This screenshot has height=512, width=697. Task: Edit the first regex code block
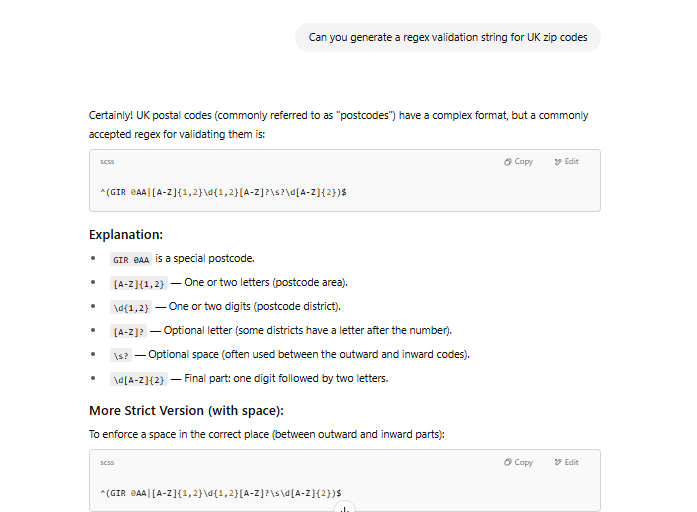coord(566,162)
